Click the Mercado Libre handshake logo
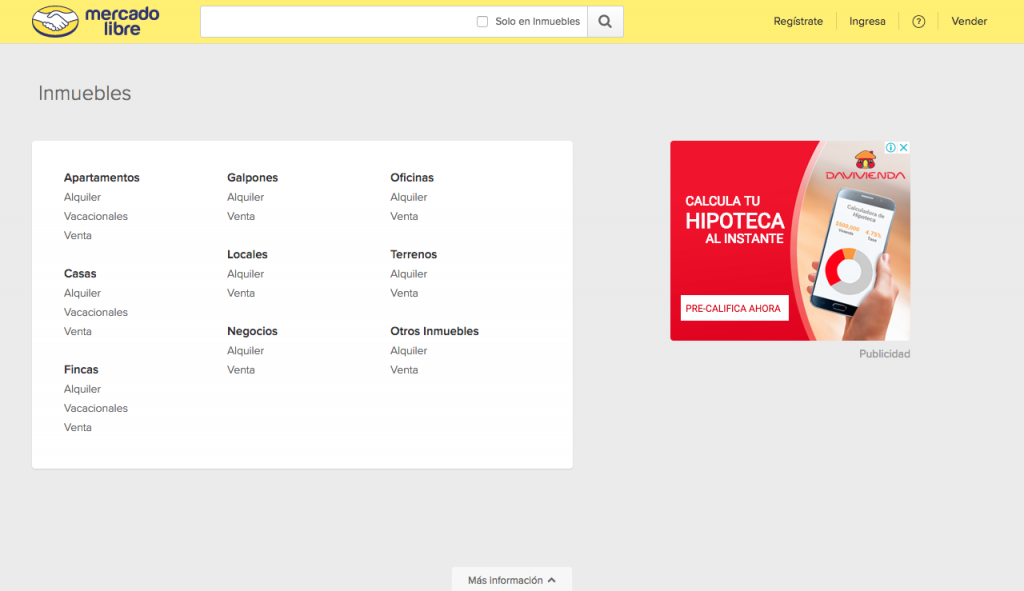 point(55,22)
